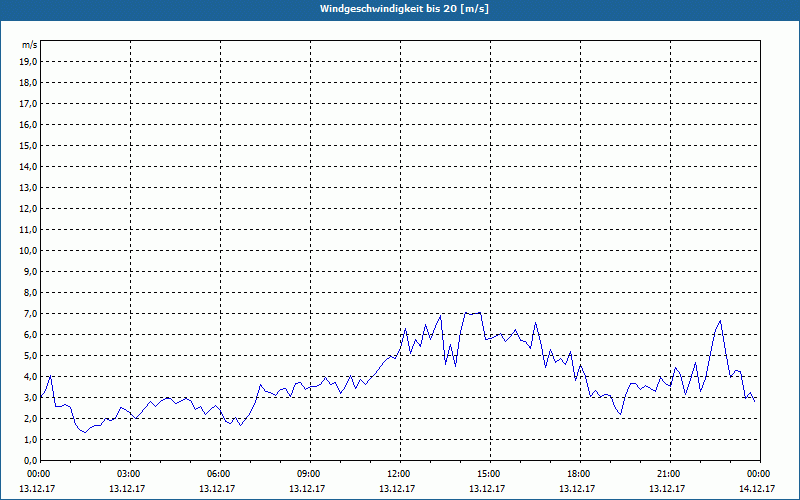Viewport: 800px width, 500px height.
Task: Pick the "1,0" y-axis label
Action: 30,440
